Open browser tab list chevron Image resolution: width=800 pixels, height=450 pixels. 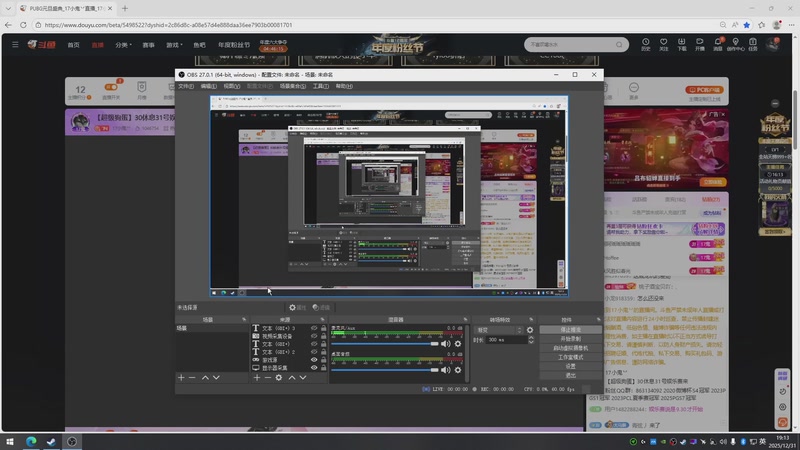pos(8,8)
